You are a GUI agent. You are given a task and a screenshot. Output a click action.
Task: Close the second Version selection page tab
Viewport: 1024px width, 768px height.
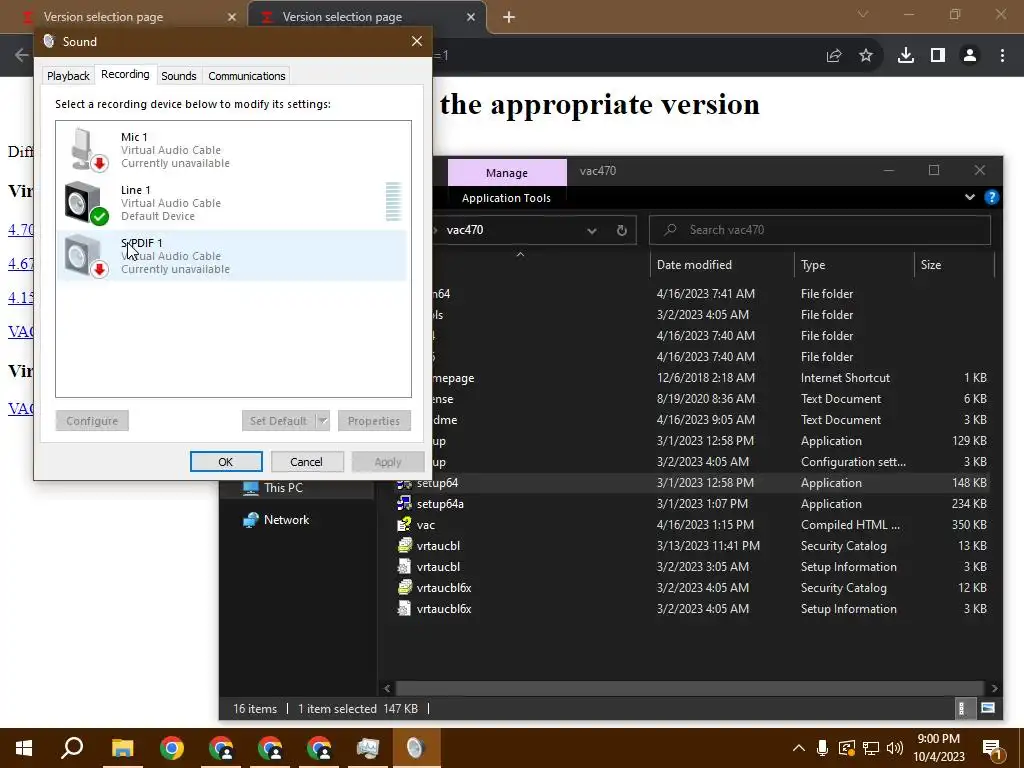pyautogui.click(x=471, y=17)
